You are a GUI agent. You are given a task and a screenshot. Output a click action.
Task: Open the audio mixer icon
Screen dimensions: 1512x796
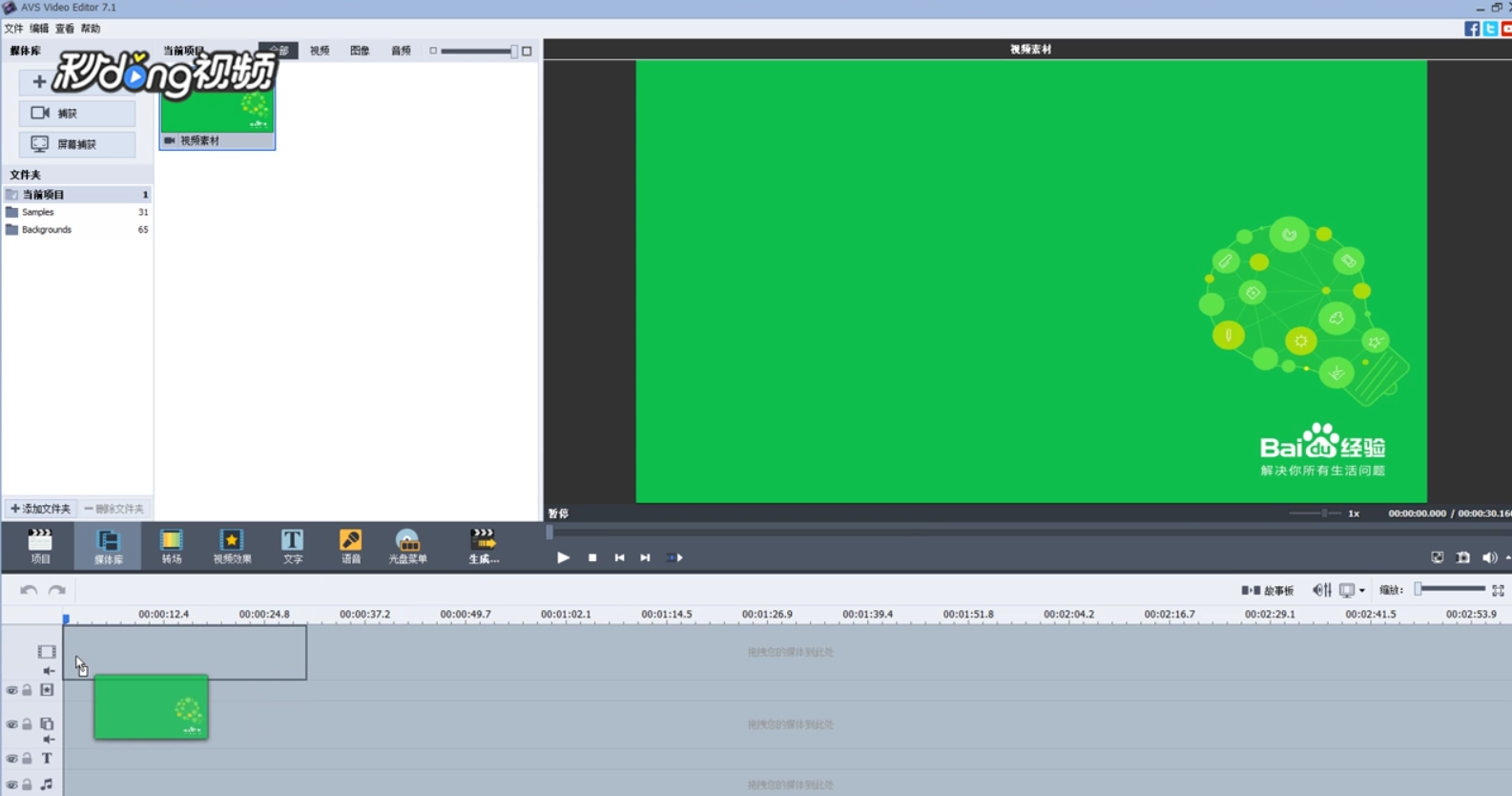[1321, 590]
